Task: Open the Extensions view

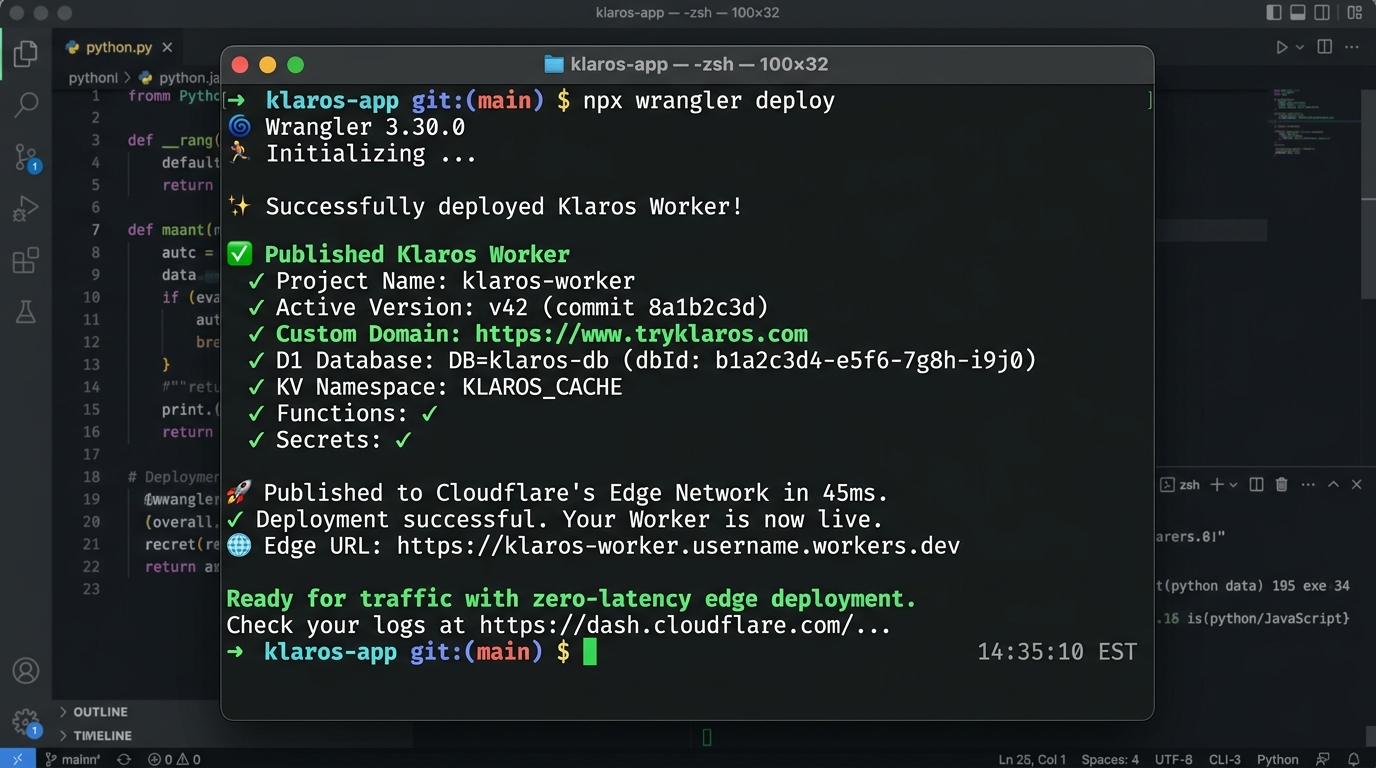Action: click(26, 261)
